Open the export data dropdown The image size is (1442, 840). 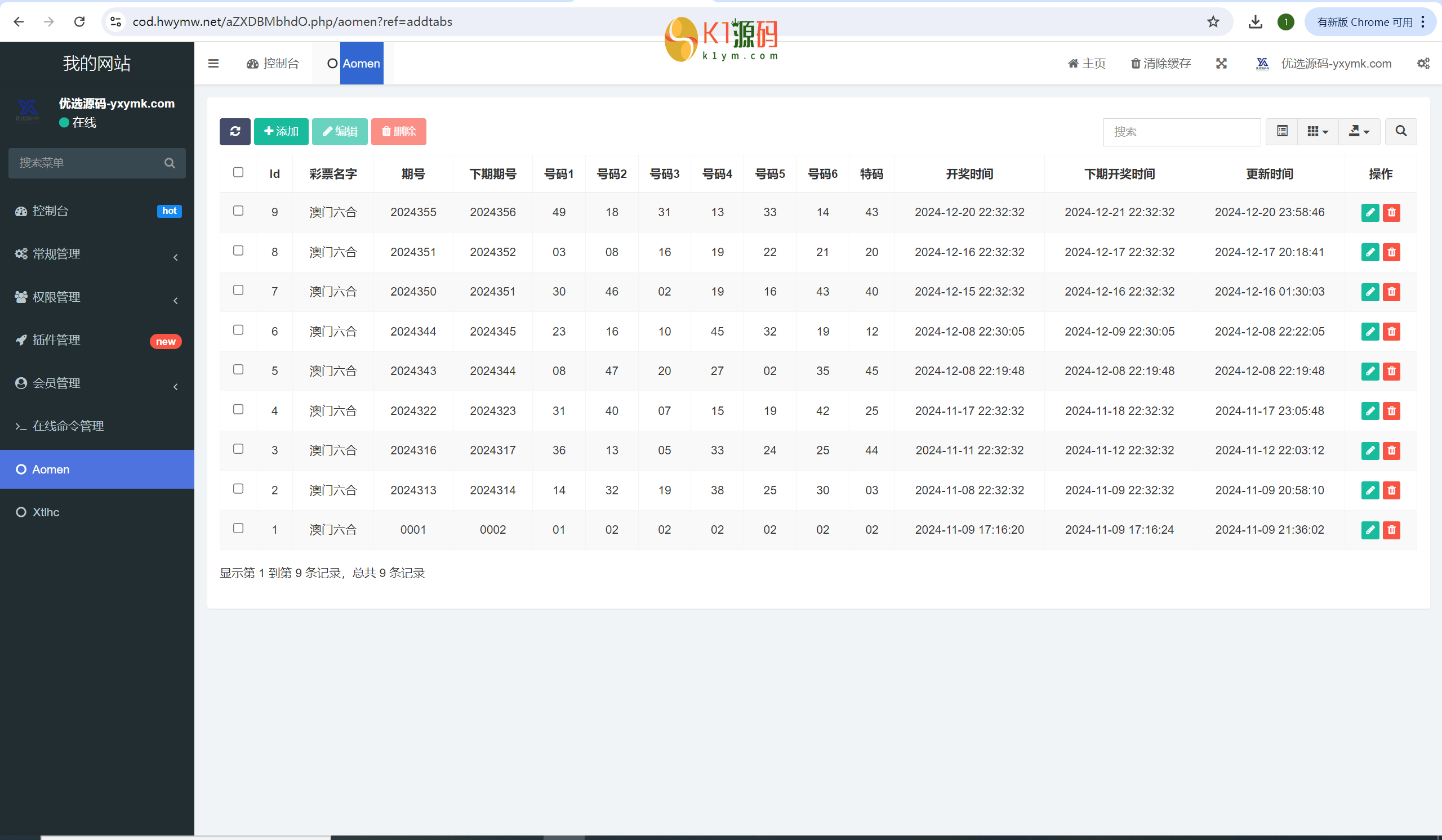point(1359,132)
